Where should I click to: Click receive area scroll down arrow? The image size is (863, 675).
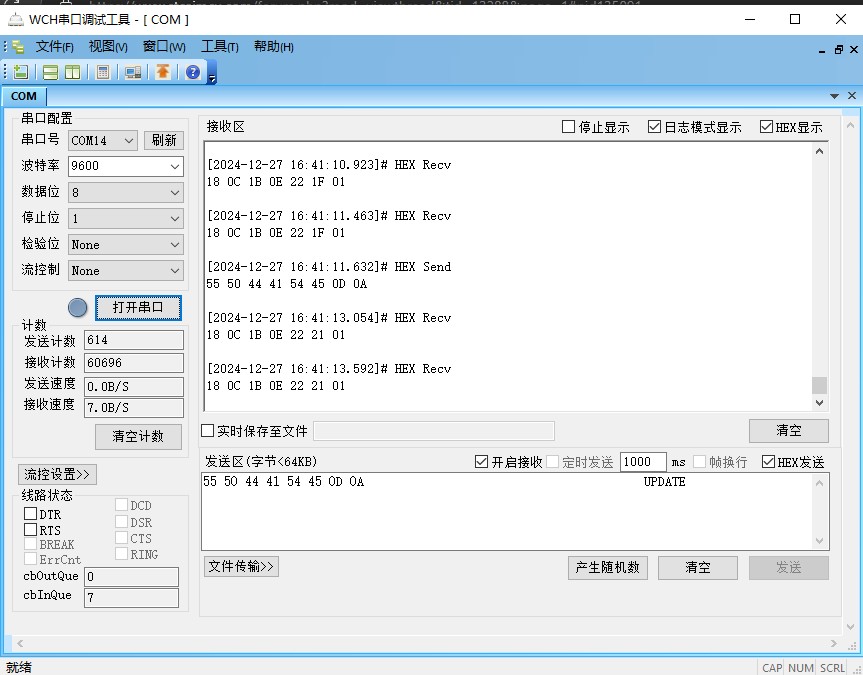(x=820, y=403)
